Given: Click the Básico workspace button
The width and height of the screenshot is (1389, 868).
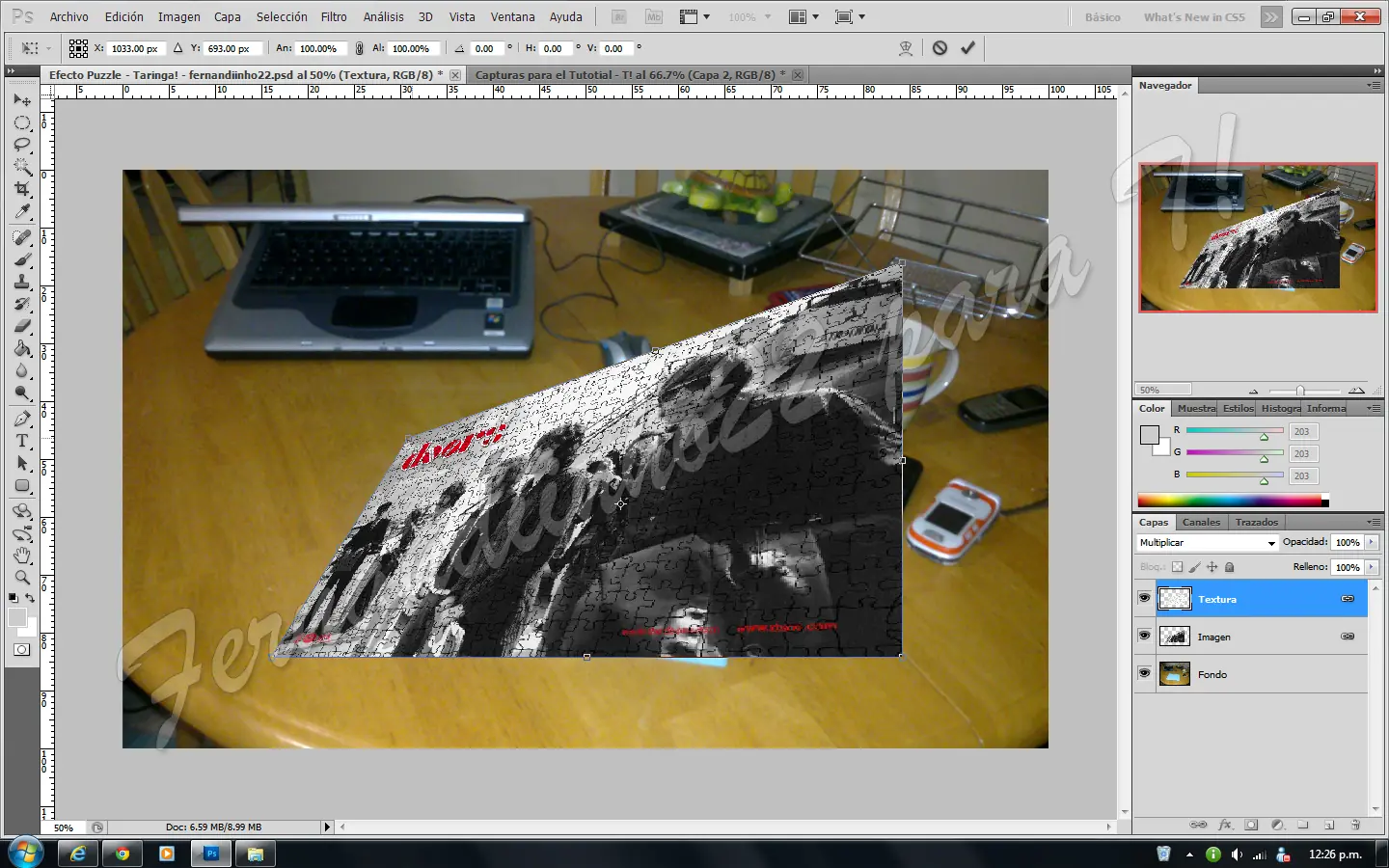Looking at the screenshot, I should coord(1103,17).
